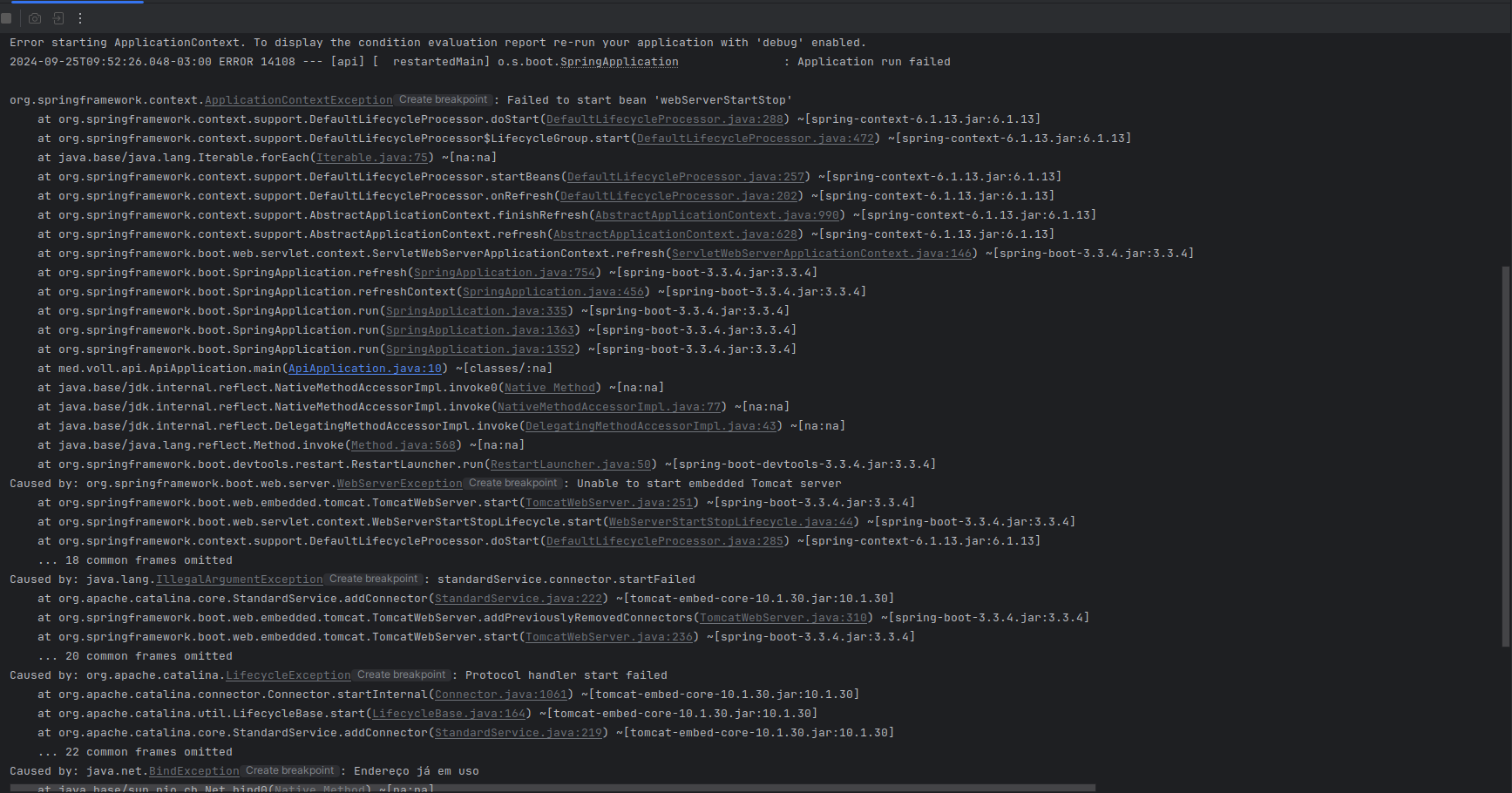
Task: Open Connector.java:1061 link
Action: [501, 695]
